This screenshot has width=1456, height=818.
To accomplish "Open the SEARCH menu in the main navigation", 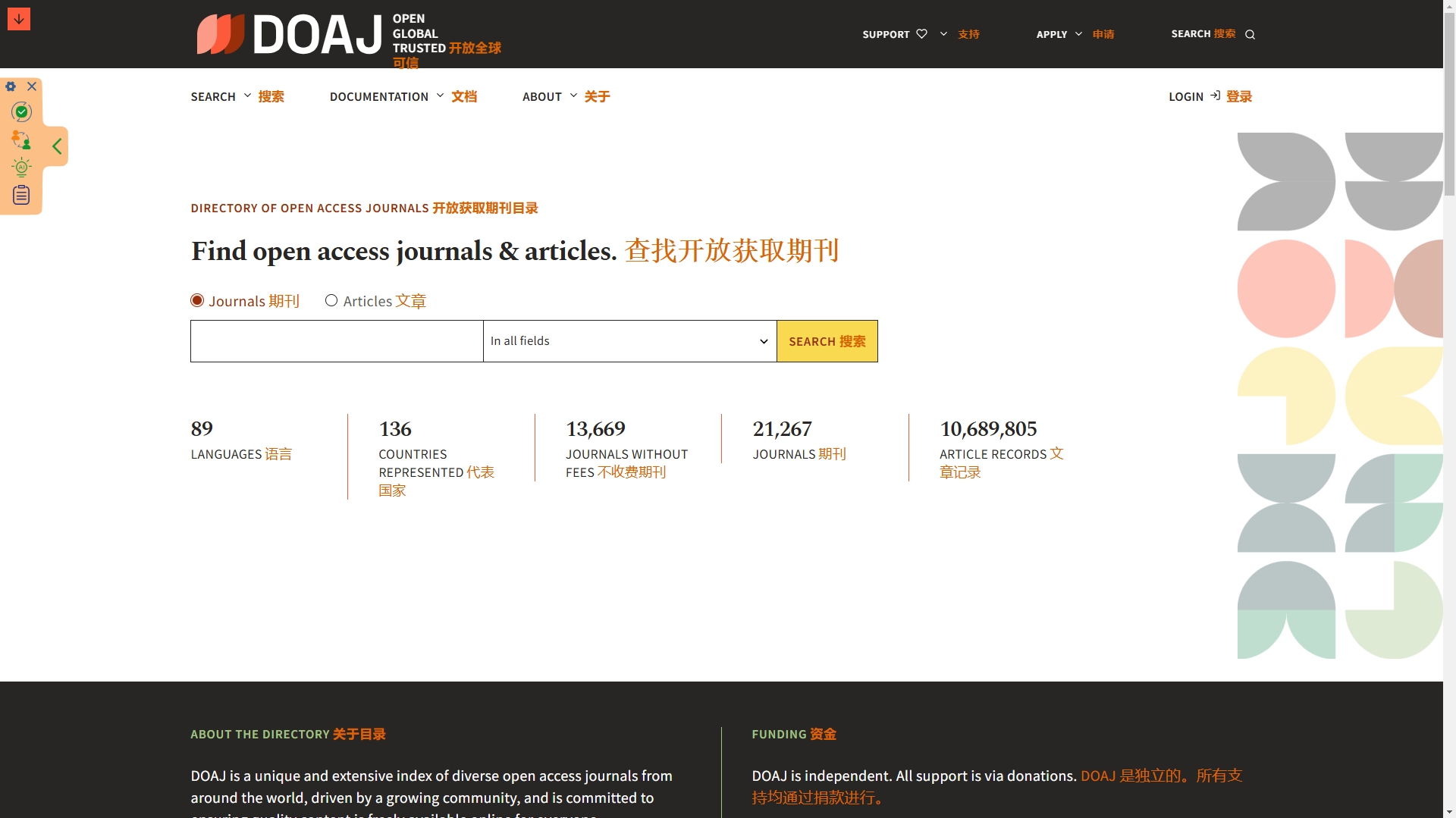I will 237,96.
